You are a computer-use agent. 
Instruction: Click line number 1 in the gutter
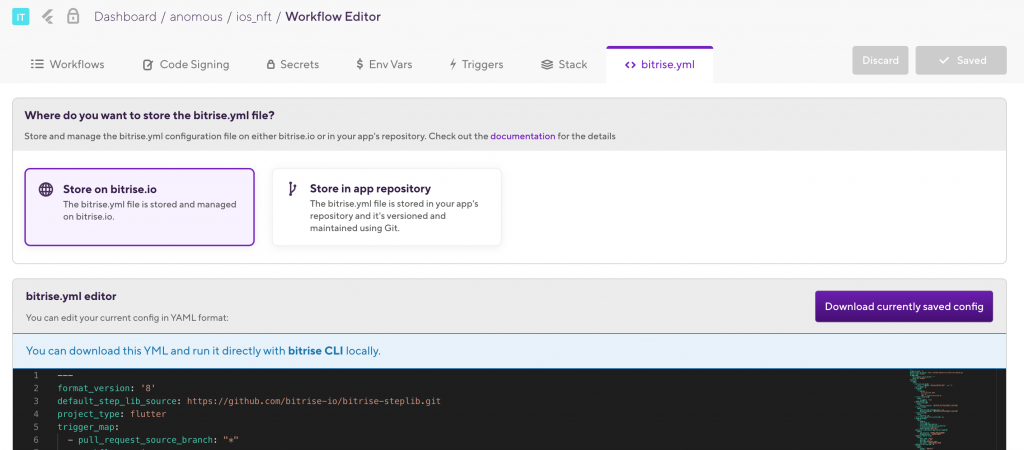point(36,375)
